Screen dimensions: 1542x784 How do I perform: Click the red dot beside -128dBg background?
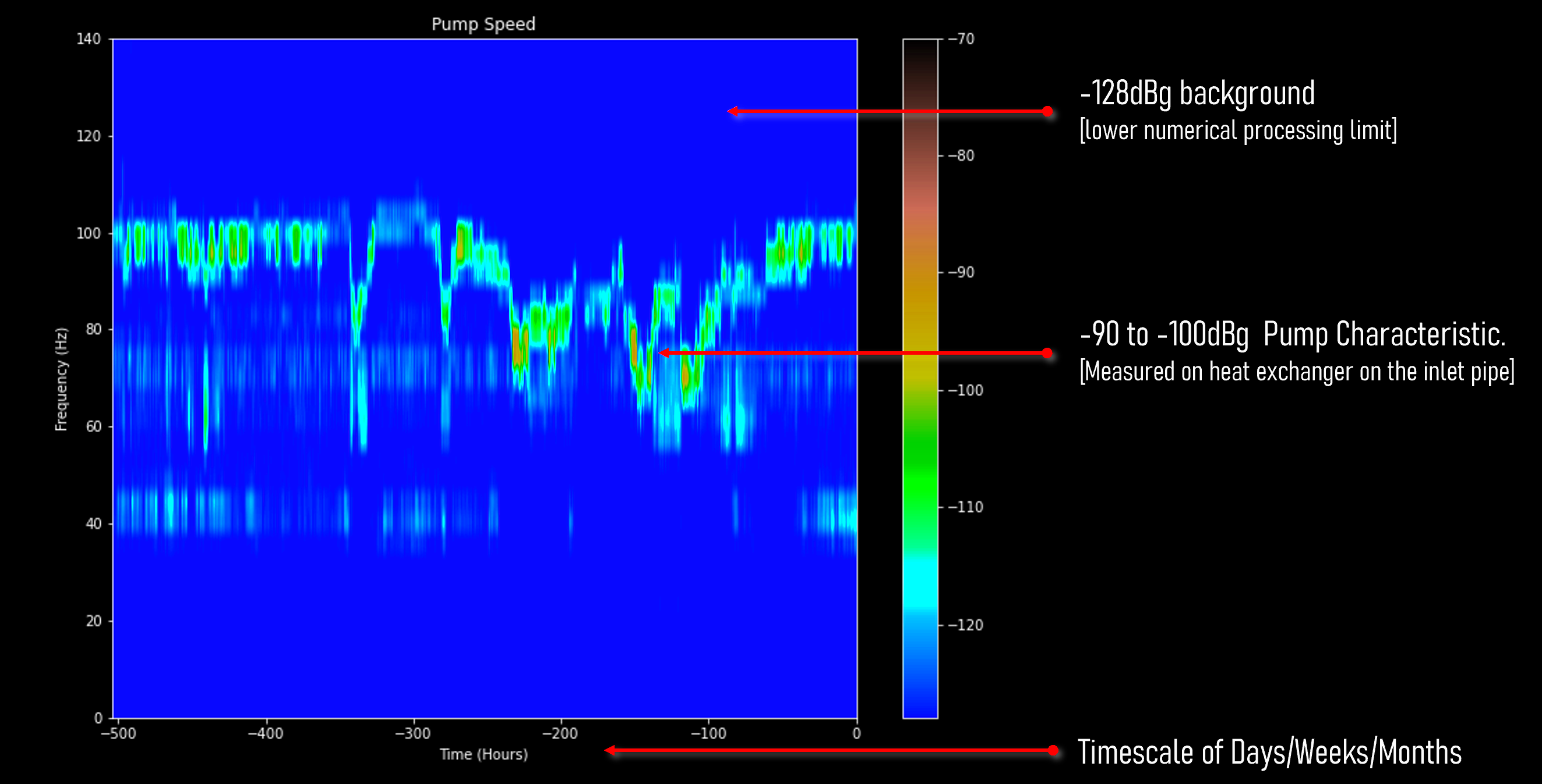1047,111
